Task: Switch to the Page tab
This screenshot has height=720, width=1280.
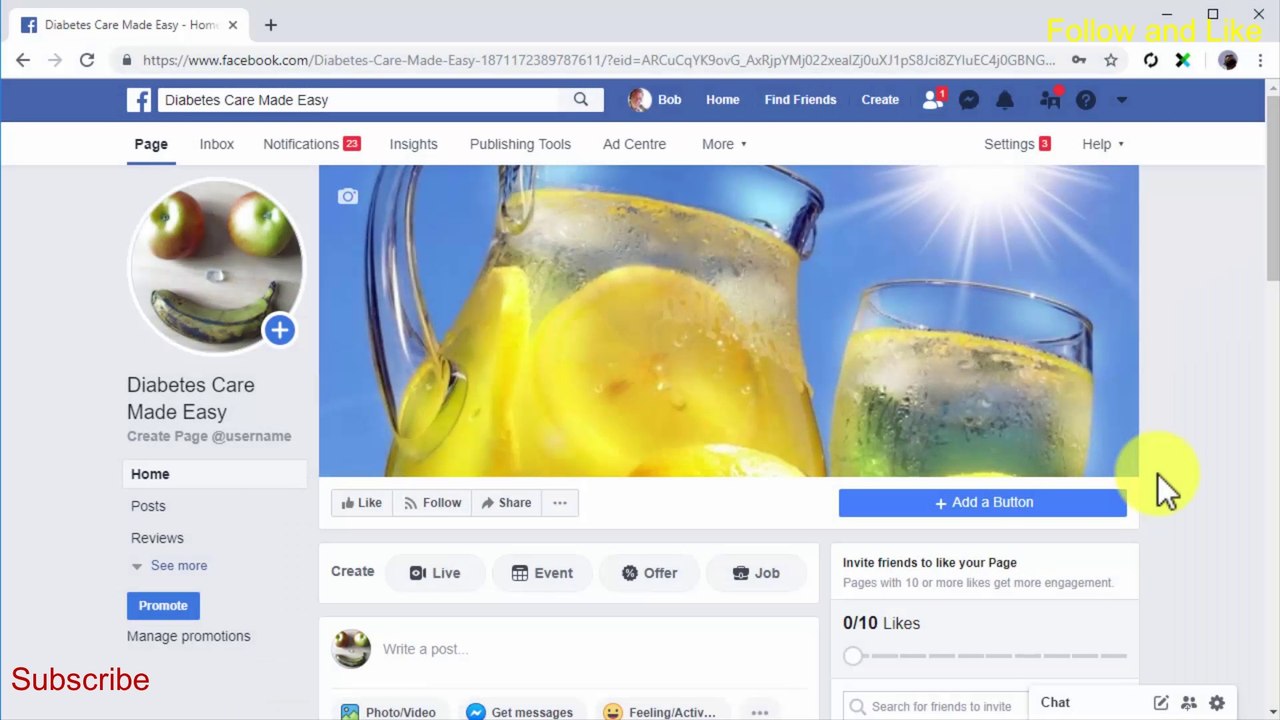Action: point(151,144)
